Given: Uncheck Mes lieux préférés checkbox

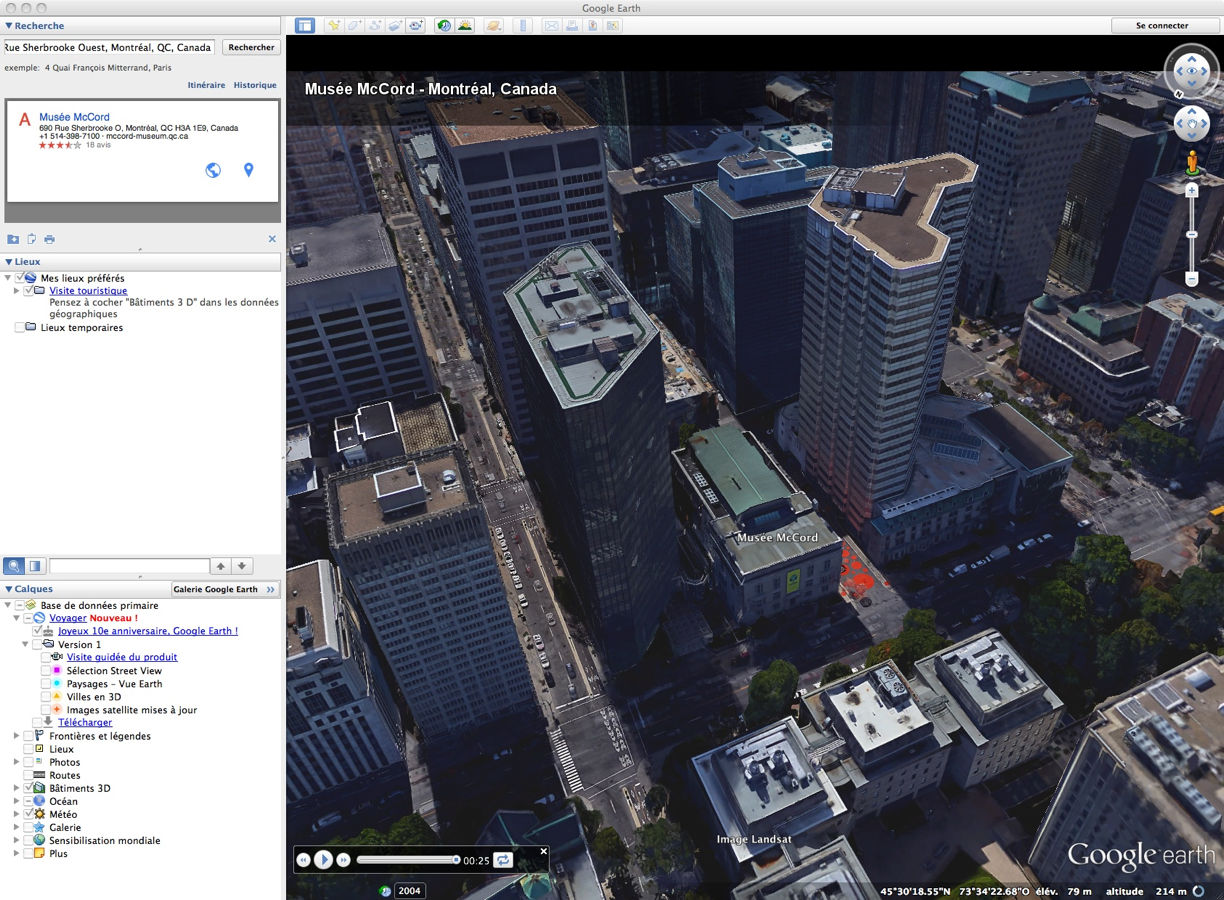Looking at the screenshot, I should pos(20,278).
